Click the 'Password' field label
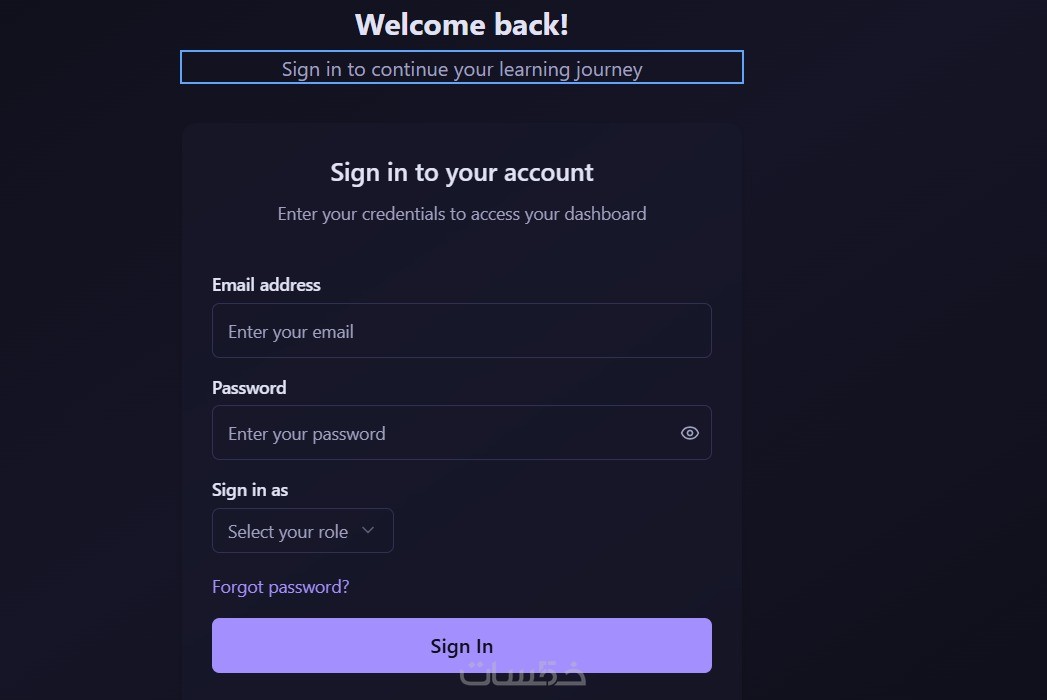1047x700 pixels. point(249,388)
